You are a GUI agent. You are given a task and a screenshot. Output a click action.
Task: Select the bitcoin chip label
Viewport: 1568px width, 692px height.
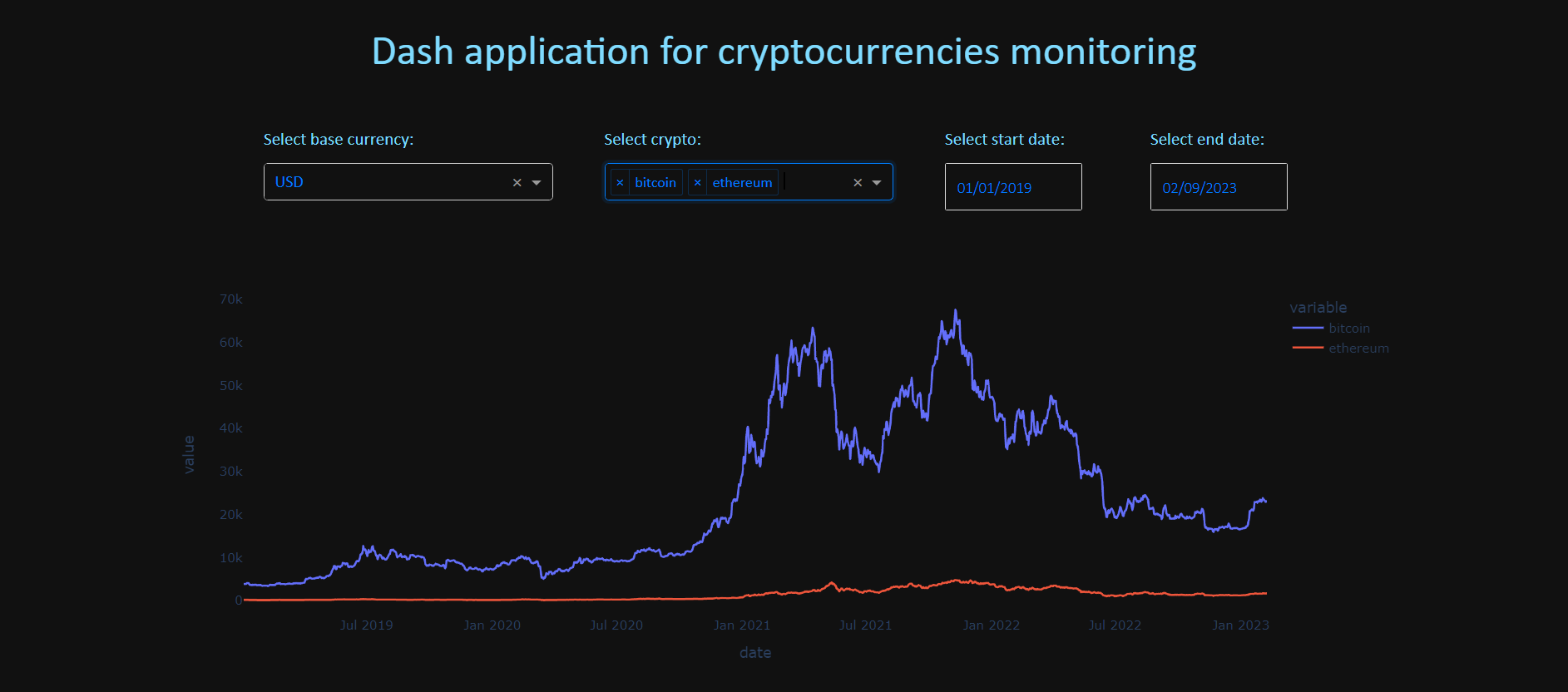point(655,182)
